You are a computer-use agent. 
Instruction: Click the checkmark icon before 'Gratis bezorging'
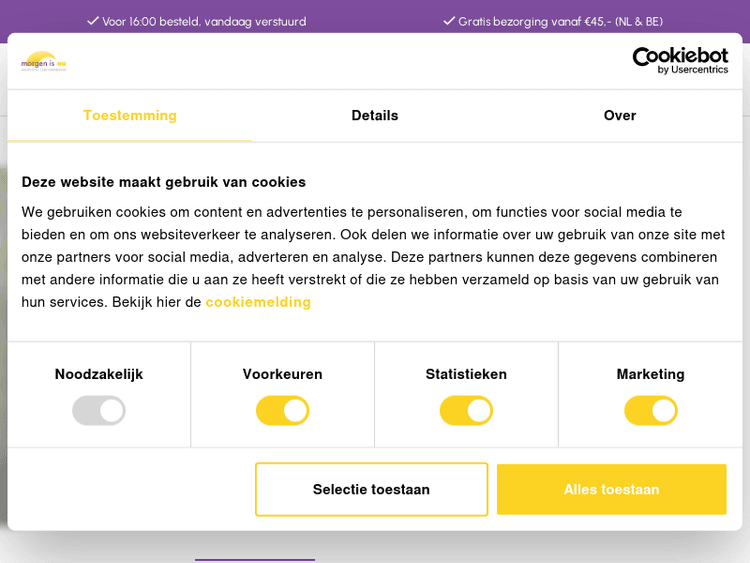click(449, 21)
